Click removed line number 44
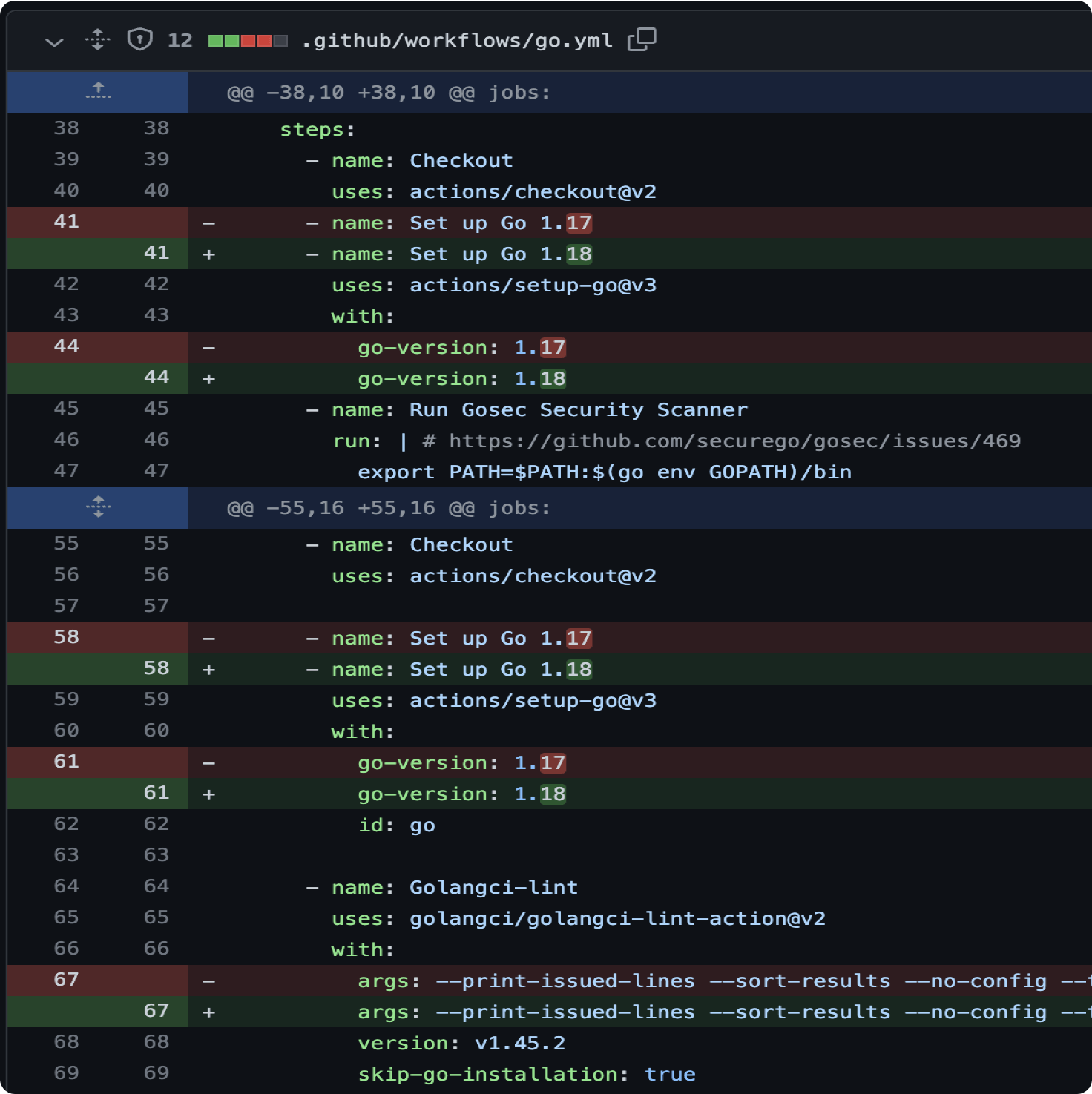 (x=66, y=346)
